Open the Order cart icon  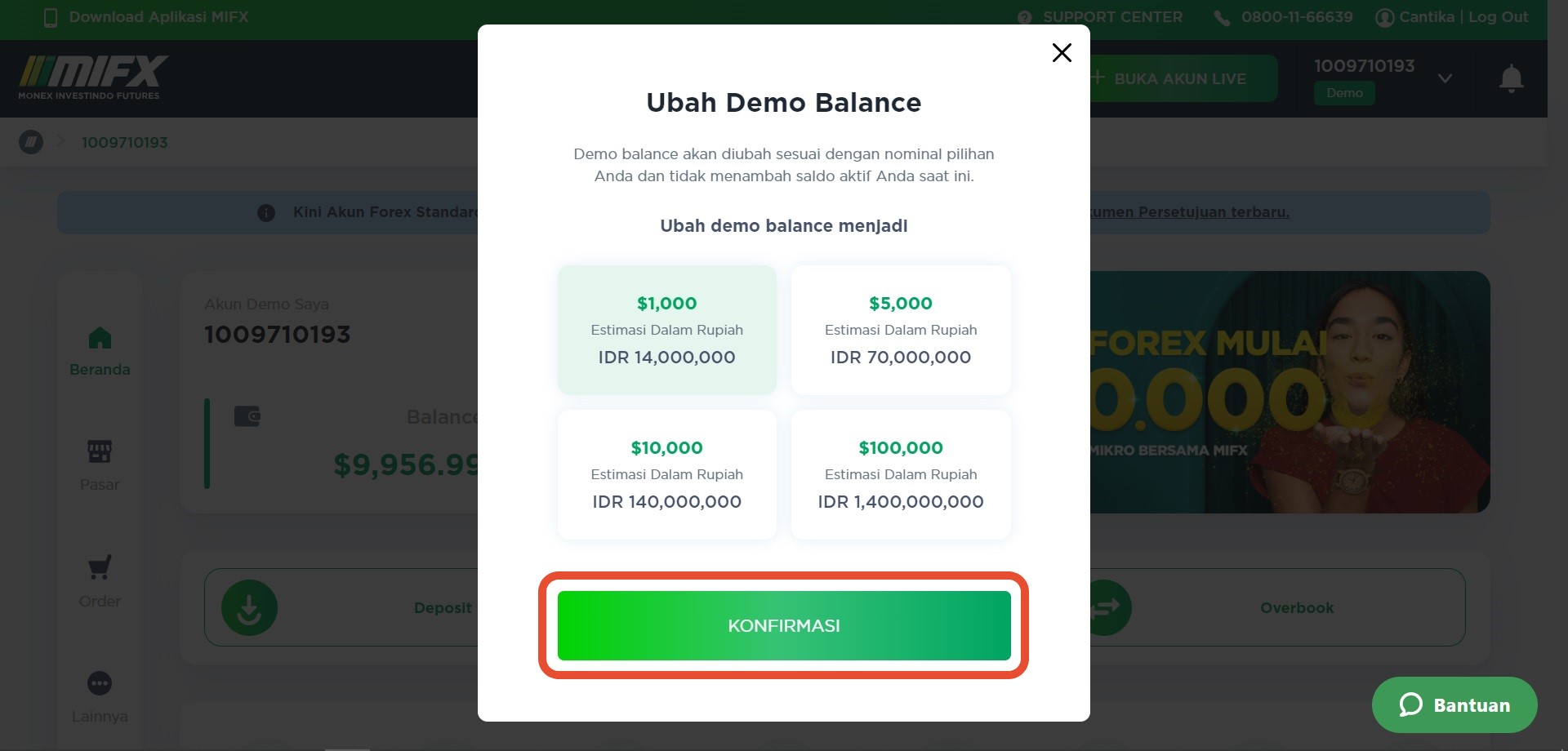[100, 567]
